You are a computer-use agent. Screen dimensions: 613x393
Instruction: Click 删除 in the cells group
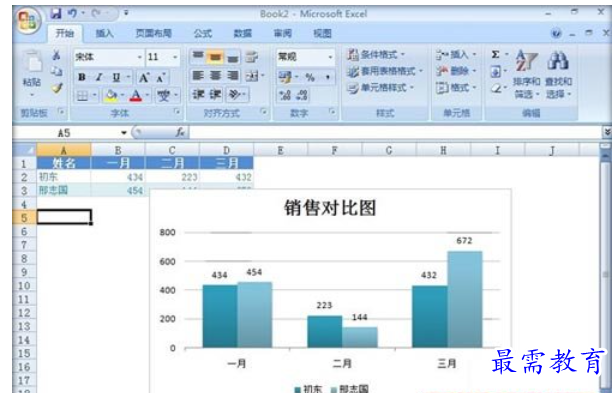[456, 71]
